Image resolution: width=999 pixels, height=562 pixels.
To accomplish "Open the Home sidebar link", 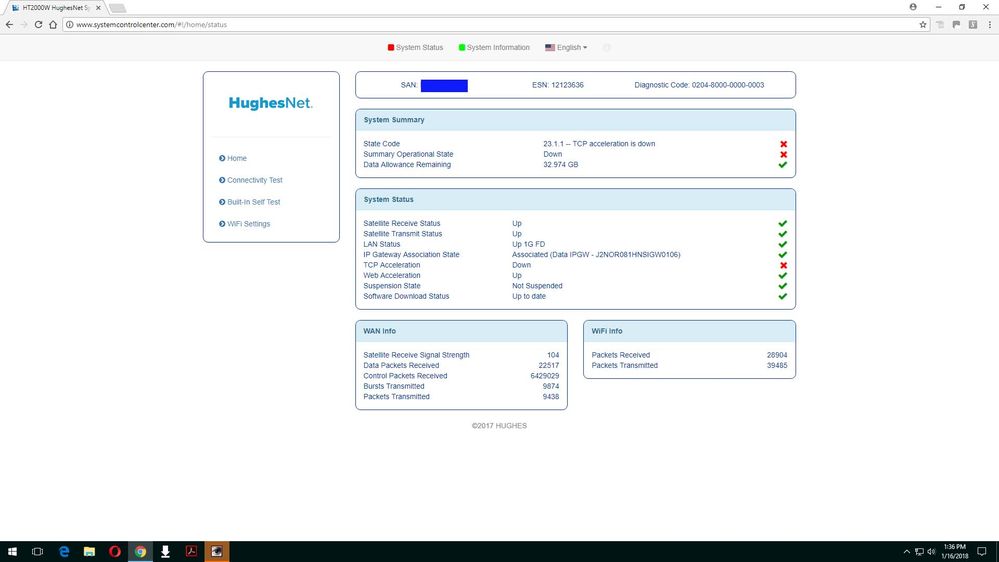I will click(x=236, y=158).
